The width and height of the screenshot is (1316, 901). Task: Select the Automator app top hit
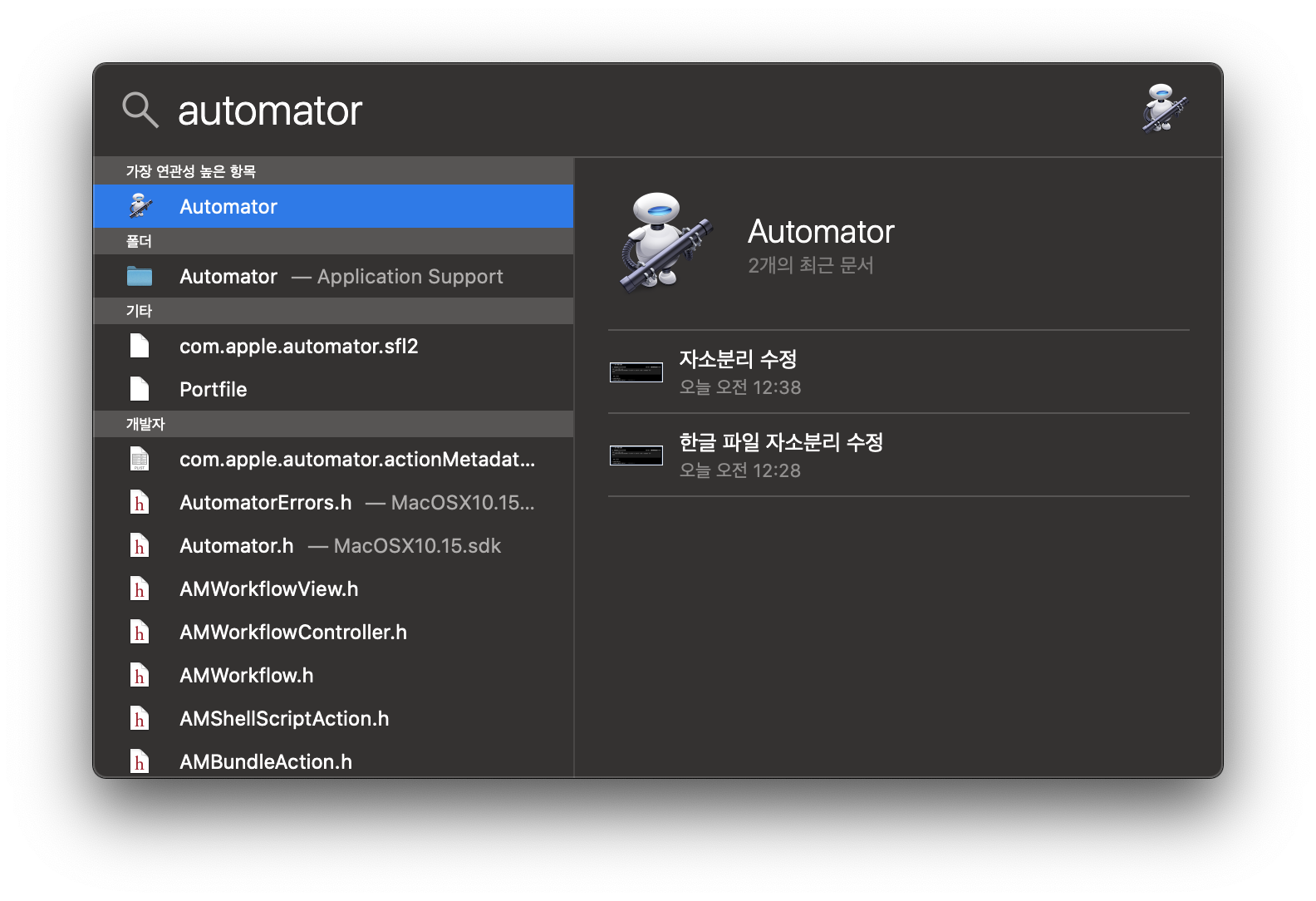point(333,206)
